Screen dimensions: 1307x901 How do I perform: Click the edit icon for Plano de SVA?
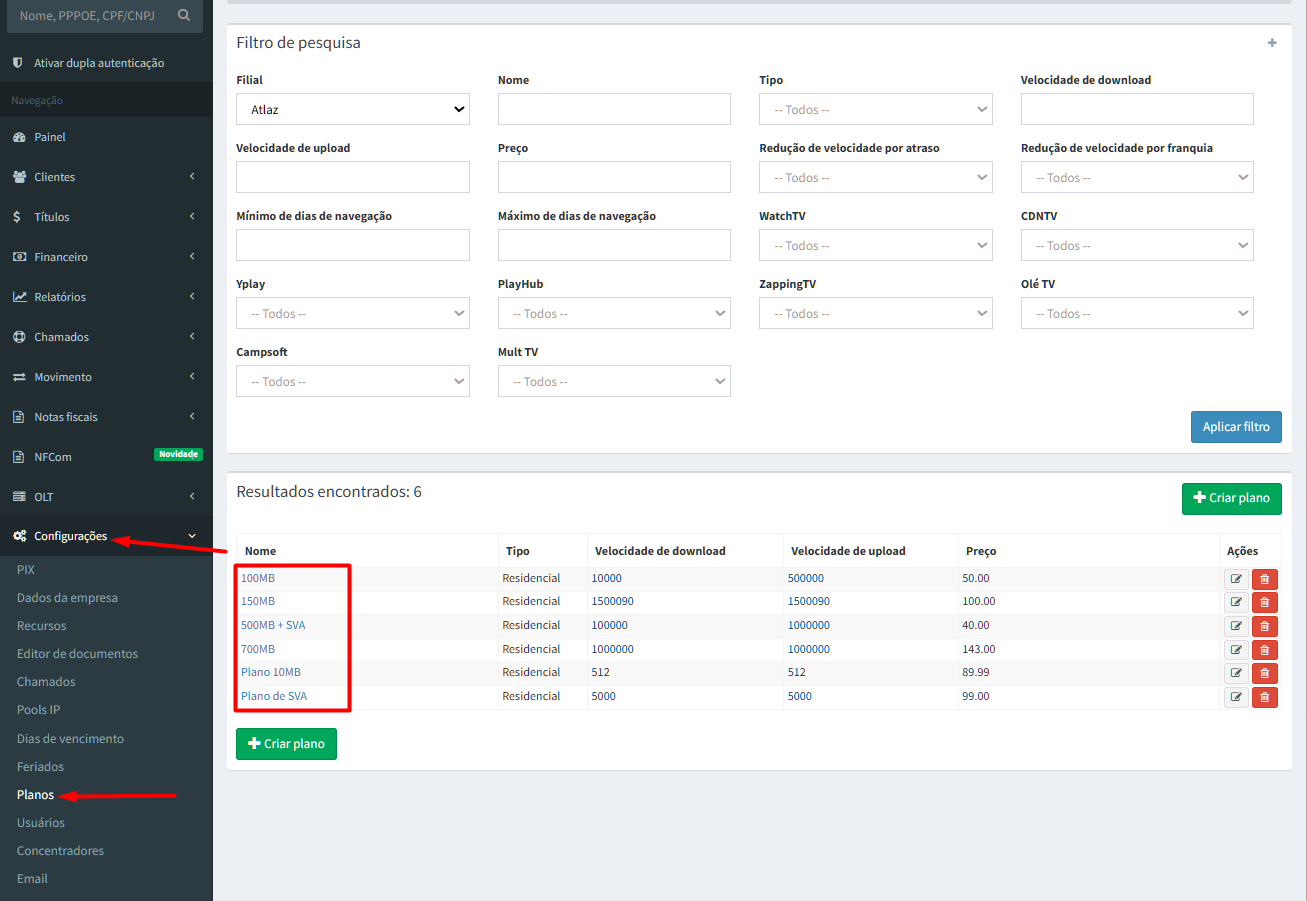point(1236,697)
